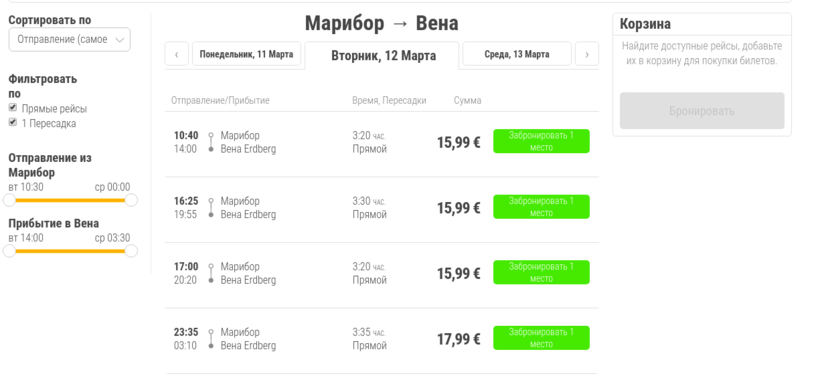The height and width of the screenshot is (380, 820).
Task: Click the Бронировать button in the cart
Action: (x=702, y=111)
